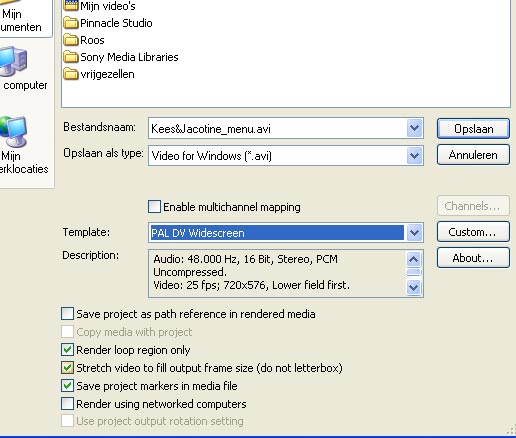Click the Bestandsnaam filename text field
This screenshot has width=516, height=438.
(x=277, y=128)
